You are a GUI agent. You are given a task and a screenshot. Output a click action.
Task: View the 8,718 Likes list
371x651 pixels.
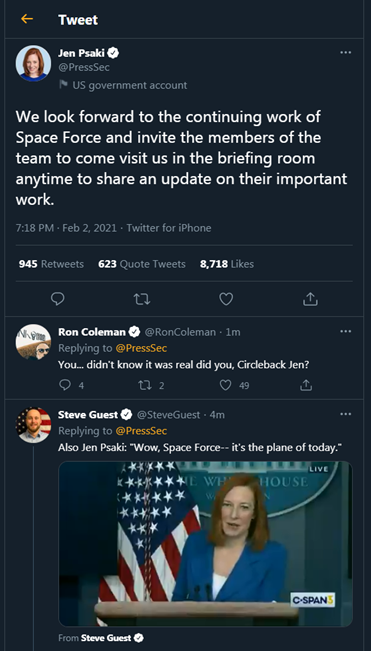click(227, 264)
